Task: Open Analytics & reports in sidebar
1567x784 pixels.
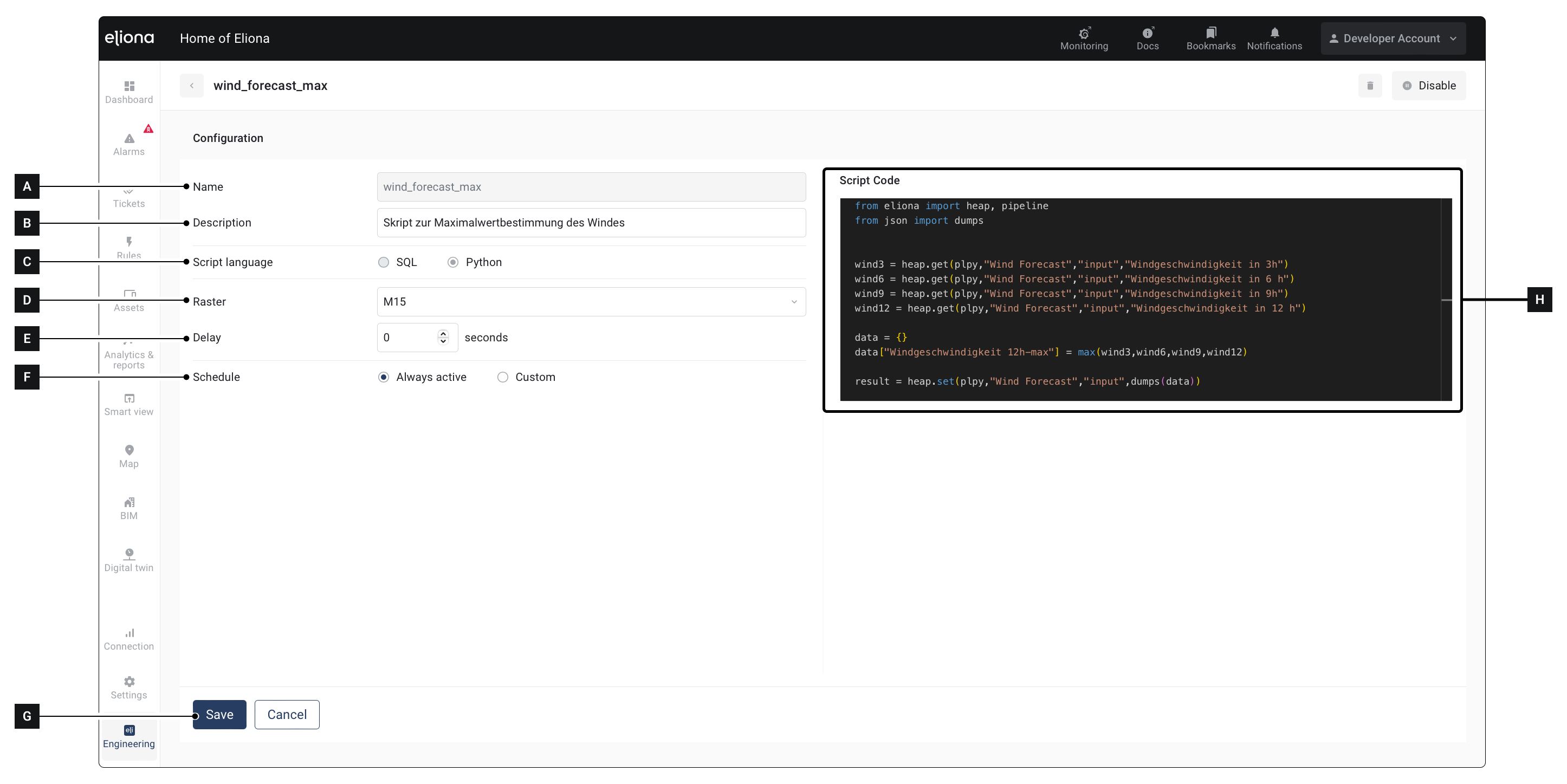Action: pyautogui.click(x=129, y=356)
